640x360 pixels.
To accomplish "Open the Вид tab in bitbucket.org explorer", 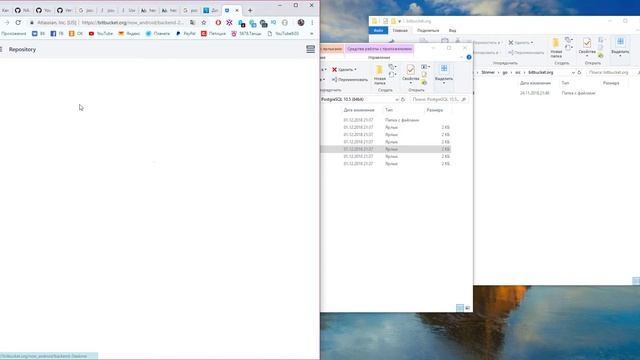I will pyautogui.click(x=452, y=31).
